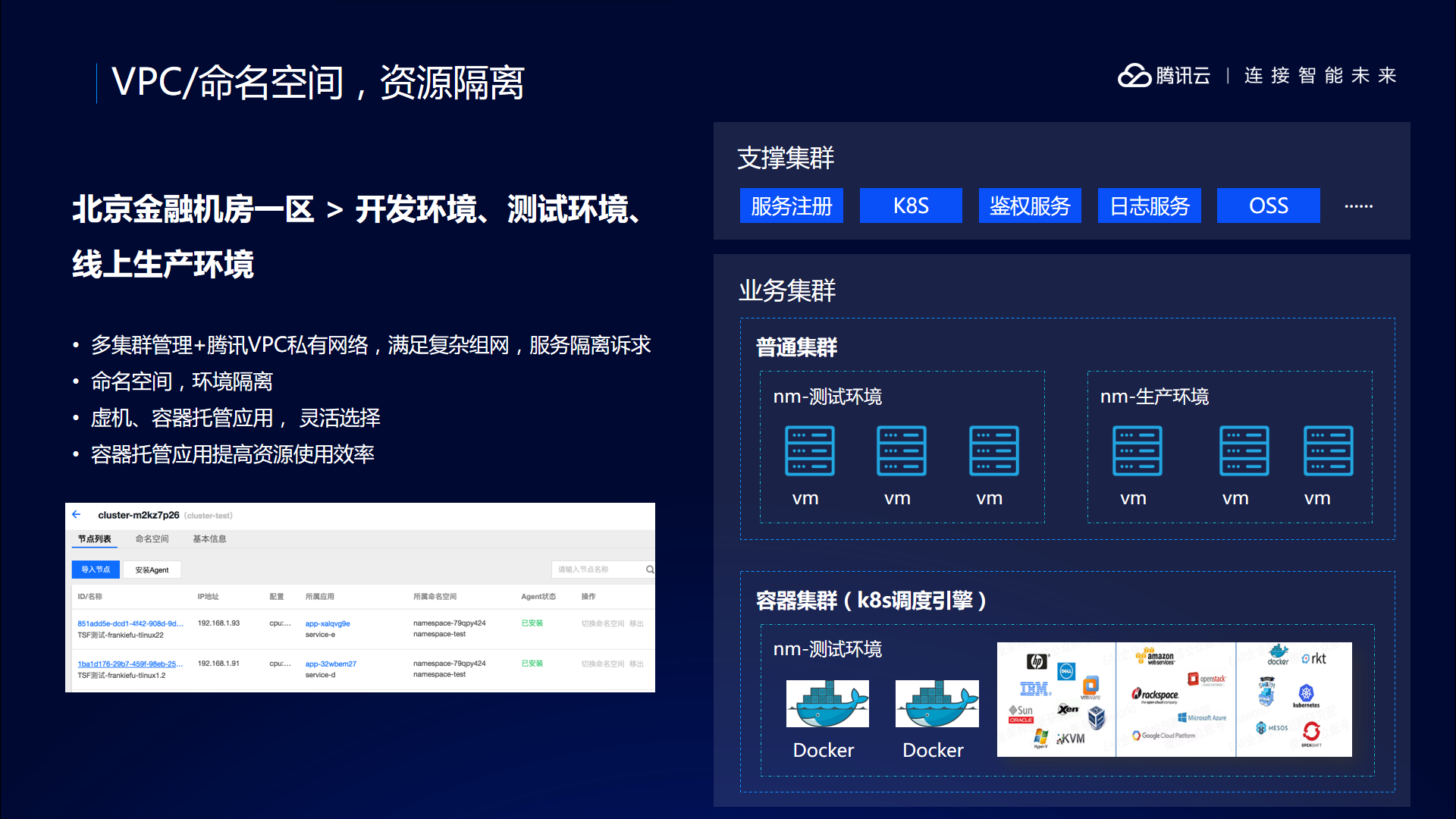The height and width of the screenshot is (819, 1456).
Task: Click the first Docker whale icon
Action: tap(827, 704)
